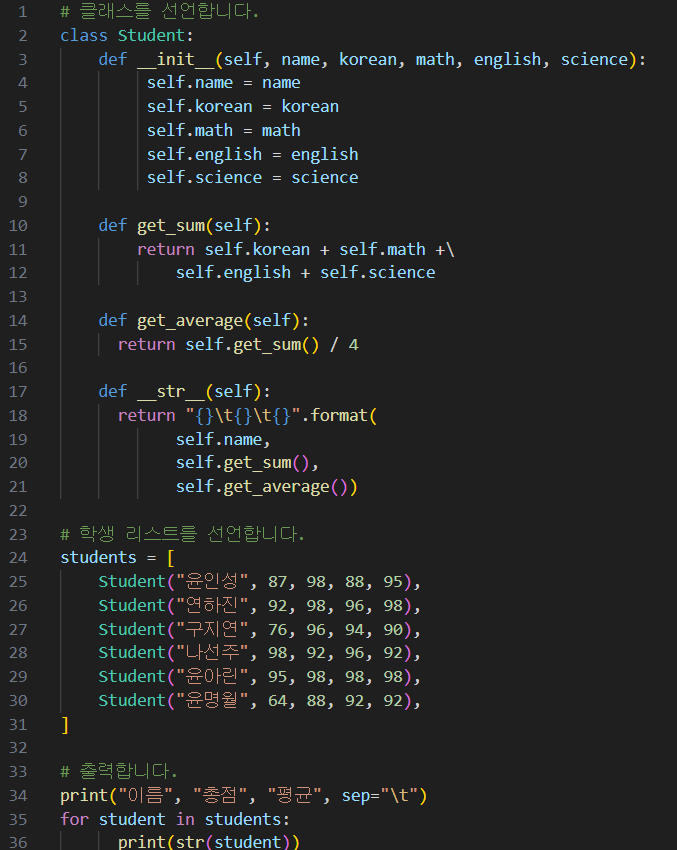Screen dimensions: 677x850
Task: Click the score 87 on line 25
Action: (277, 582)
